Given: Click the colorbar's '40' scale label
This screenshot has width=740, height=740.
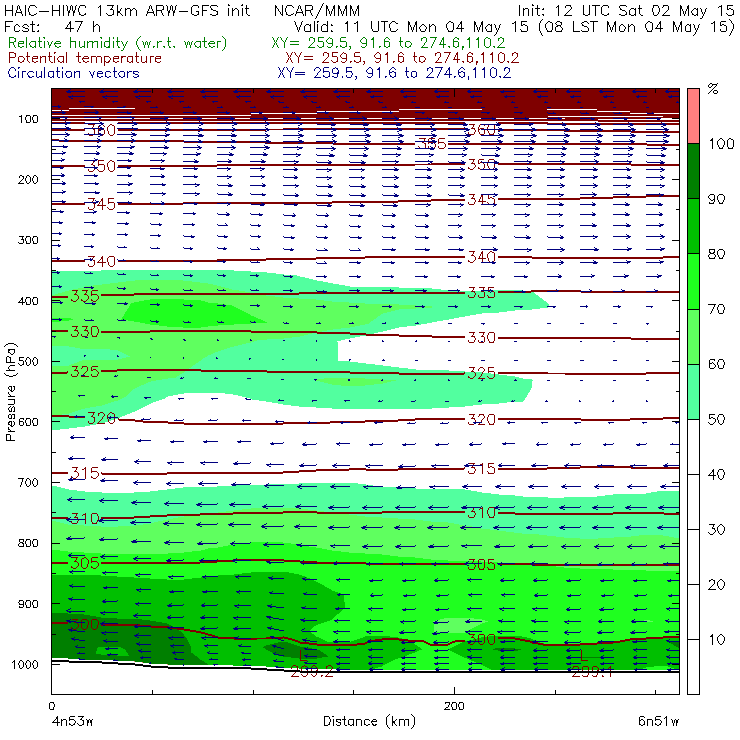Looking at the screenshot, I should click(716, 474).
